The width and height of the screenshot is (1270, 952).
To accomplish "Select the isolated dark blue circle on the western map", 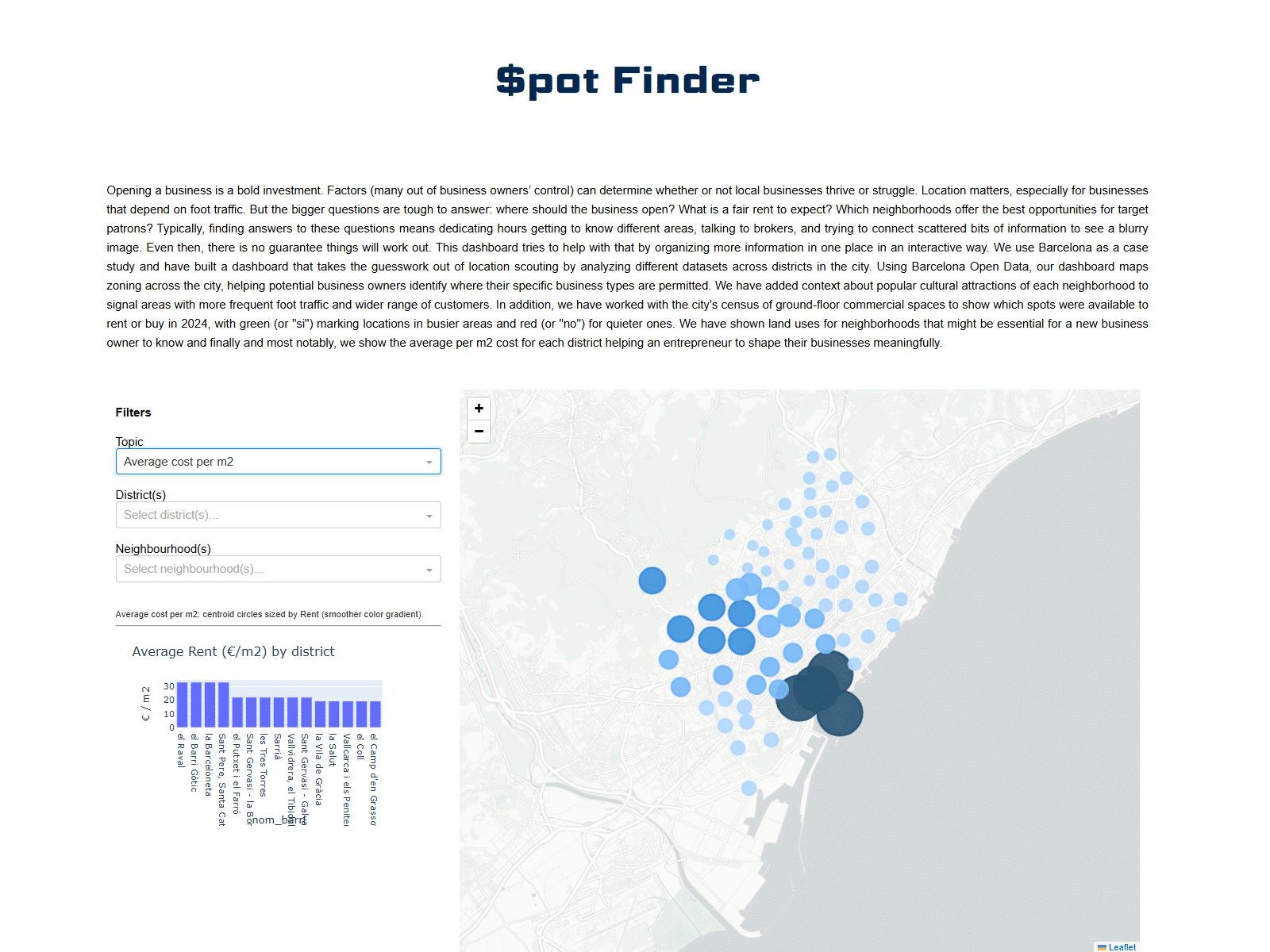I will coord(651,580).
